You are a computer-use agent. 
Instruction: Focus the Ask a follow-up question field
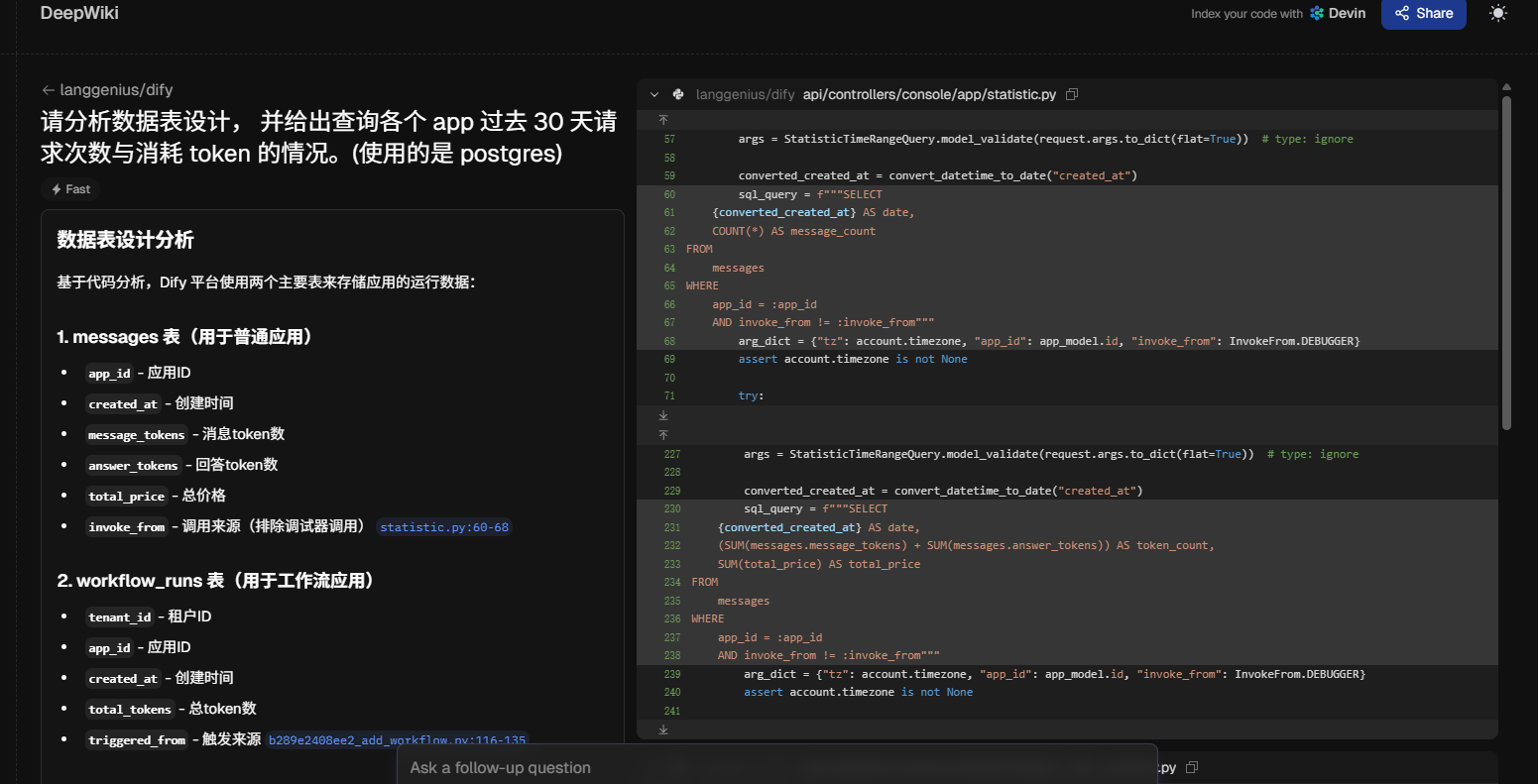[x=776, y=767]
